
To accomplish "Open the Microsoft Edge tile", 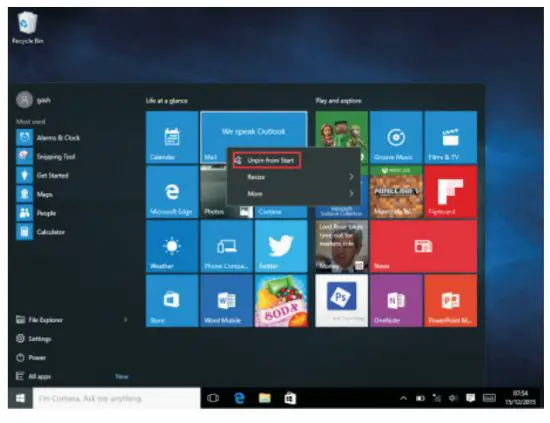I will (172, 192).
